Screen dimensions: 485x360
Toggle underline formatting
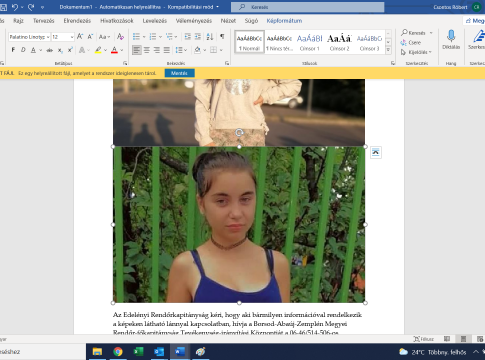(33, 50)
